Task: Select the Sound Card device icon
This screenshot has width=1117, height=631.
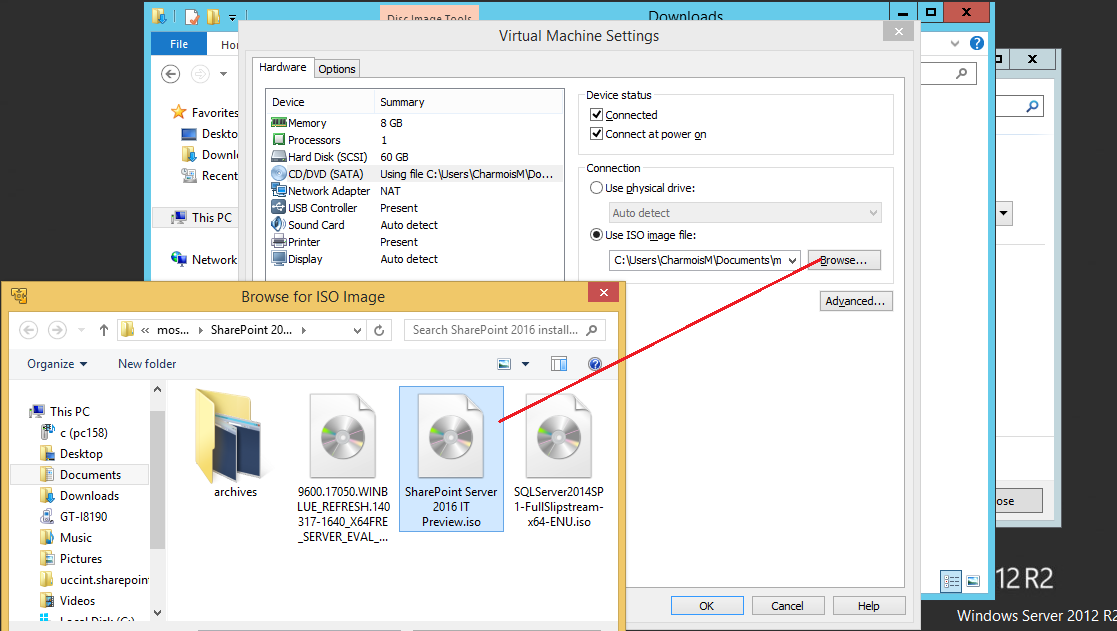Action: click(279, 224)
